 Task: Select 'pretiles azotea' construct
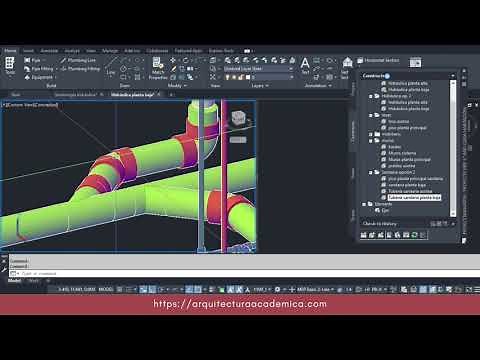click(402, 166)
